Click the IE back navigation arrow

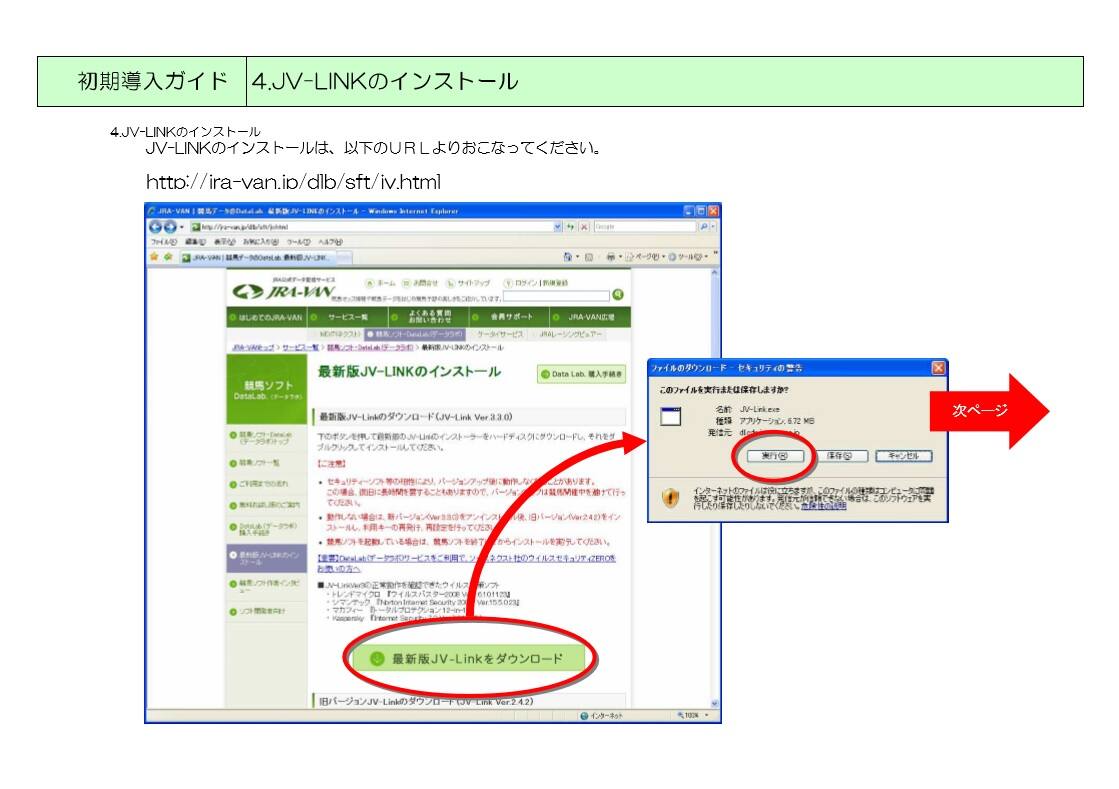point(156,227)
